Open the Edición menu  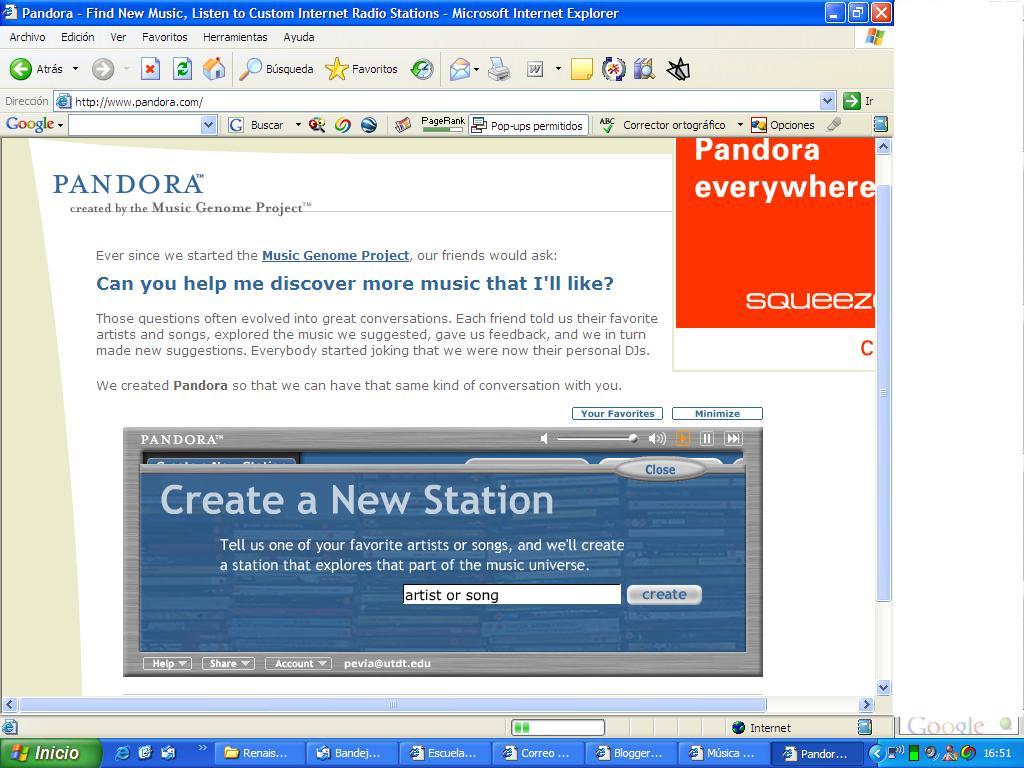[78, 37]
